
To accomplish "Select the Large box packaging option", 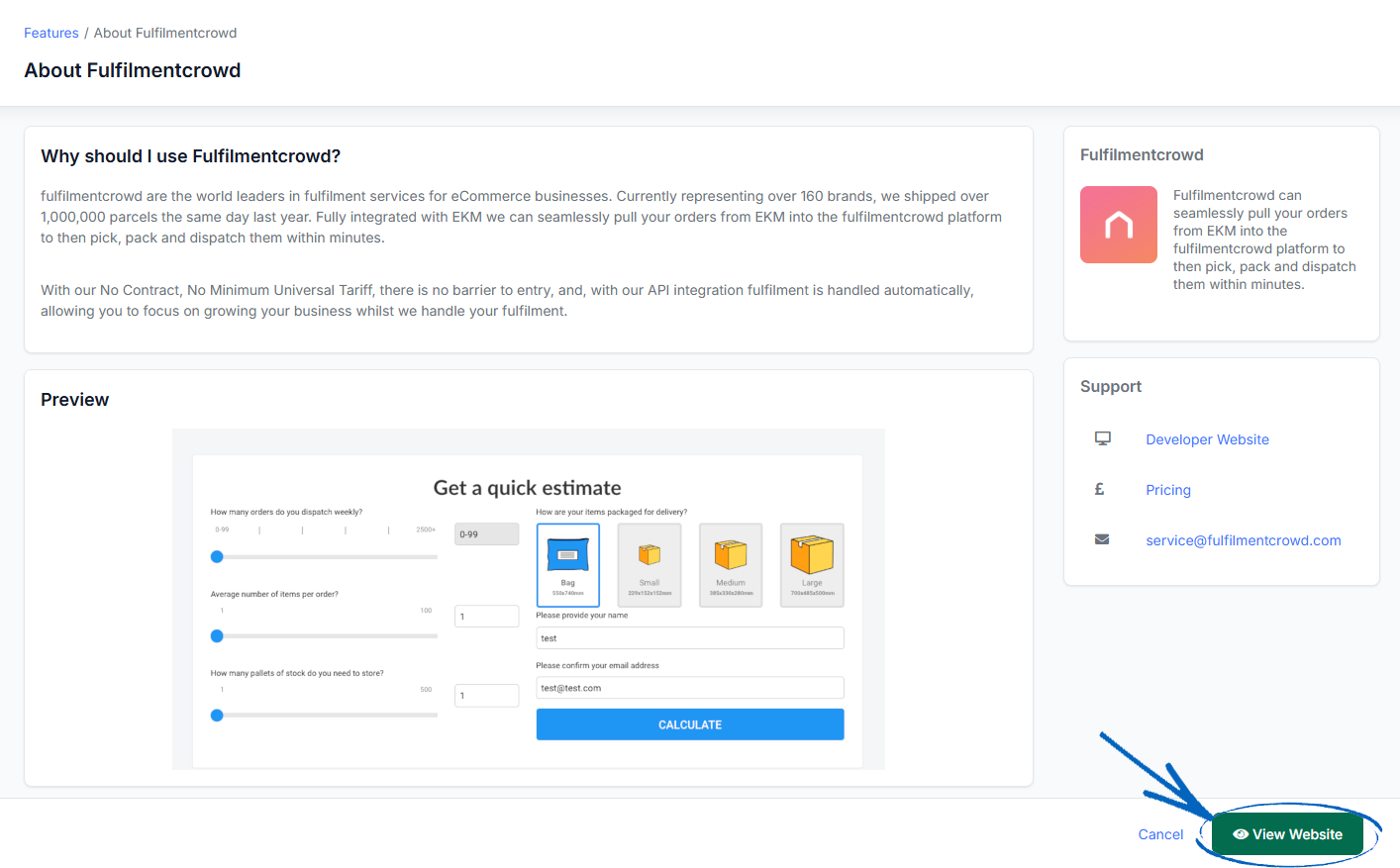I will pos(812,565).
